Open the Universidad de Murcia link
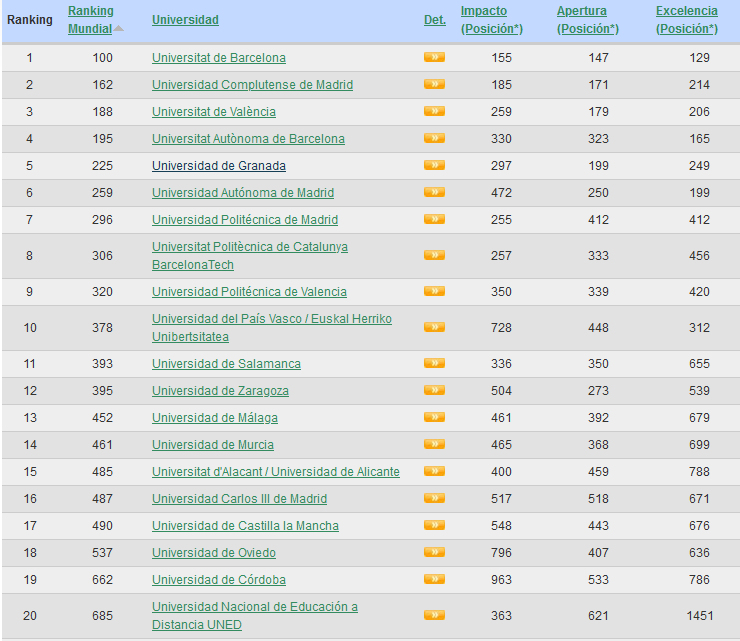 coord(212,445)
